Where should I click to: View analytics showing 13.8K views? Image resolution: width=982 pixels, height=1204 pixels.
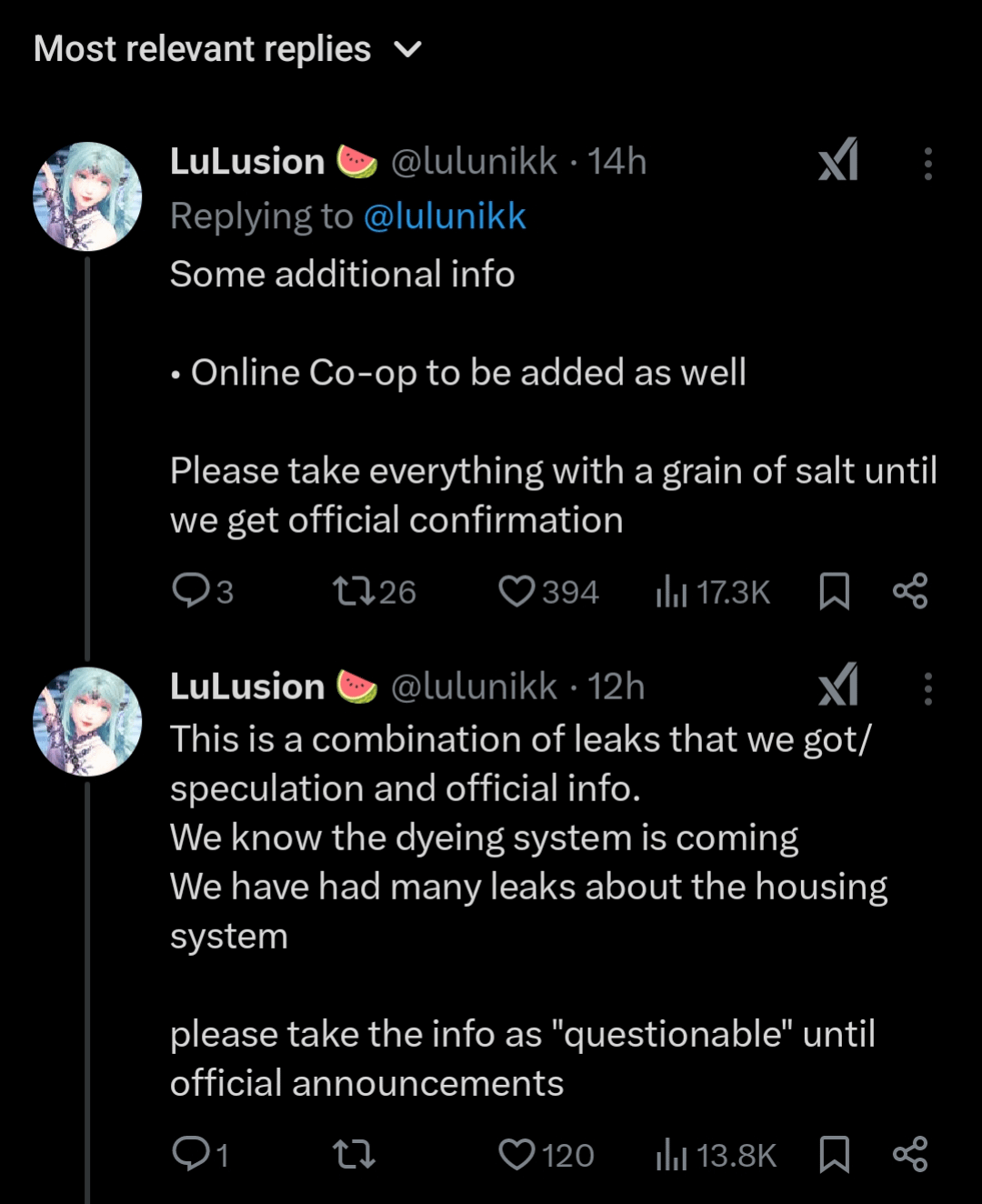pyautogui.click(x=716, y=1155)
